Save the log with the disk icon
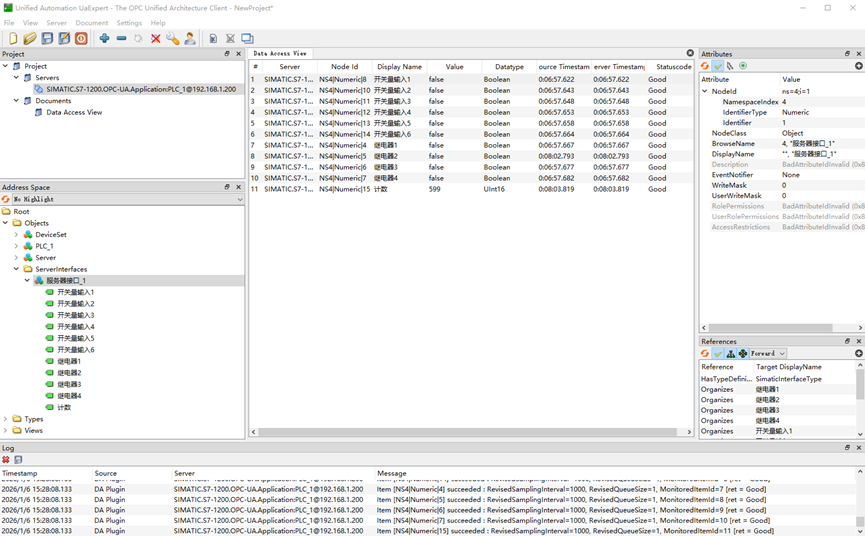 [18, 459]
